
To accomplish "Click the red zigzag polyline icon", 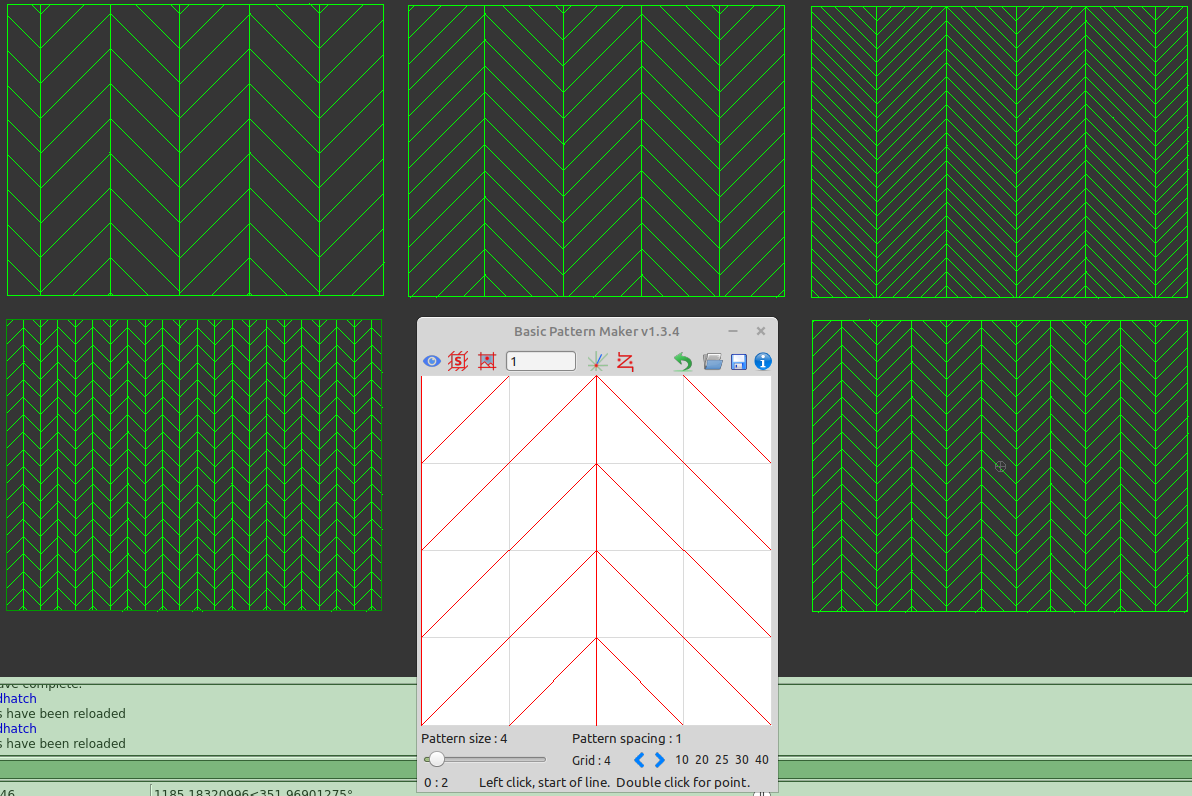I will click(625, 361).
